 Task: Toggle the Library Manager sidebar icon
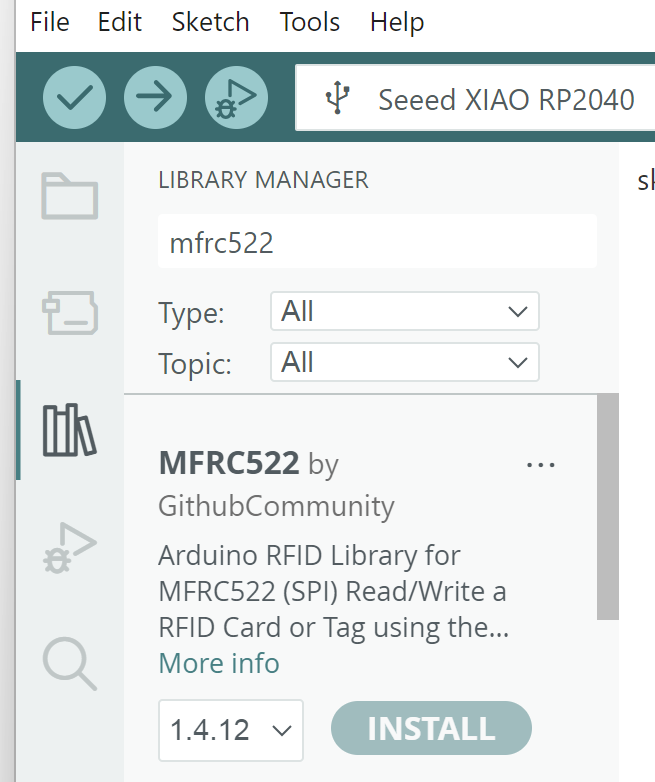69,430
